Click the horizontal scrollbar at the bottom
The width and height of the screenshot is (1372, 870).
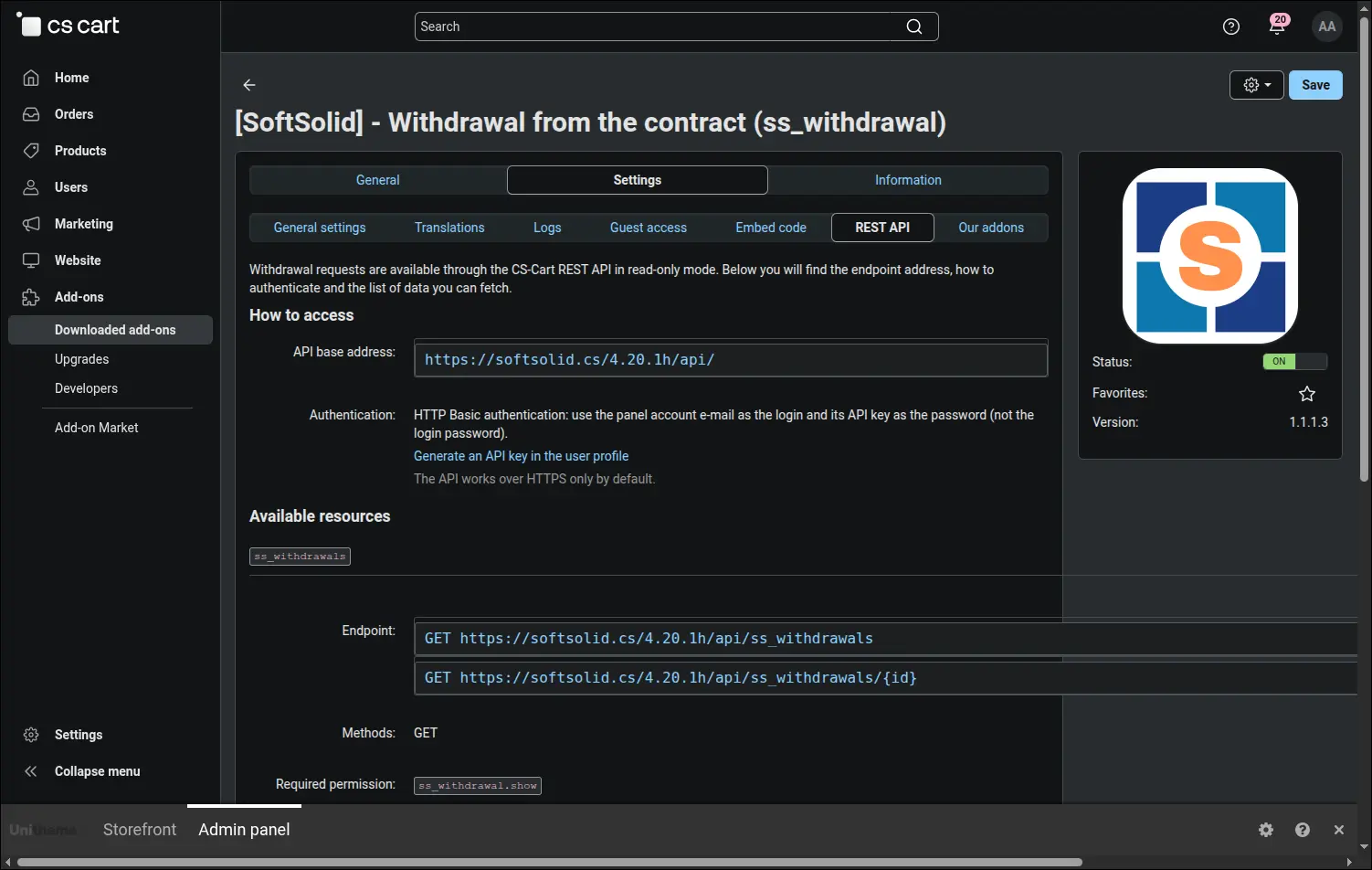click(x=548, y=862)
